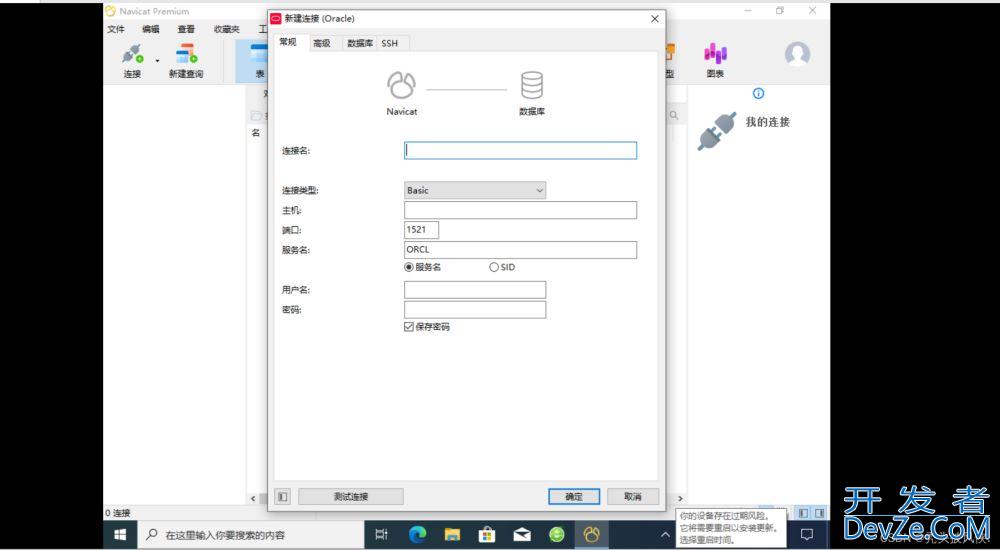The width and height of the screenshot is (1000, 550).
Task: Click the info icon above 我的连接
Action: point(758,93)
